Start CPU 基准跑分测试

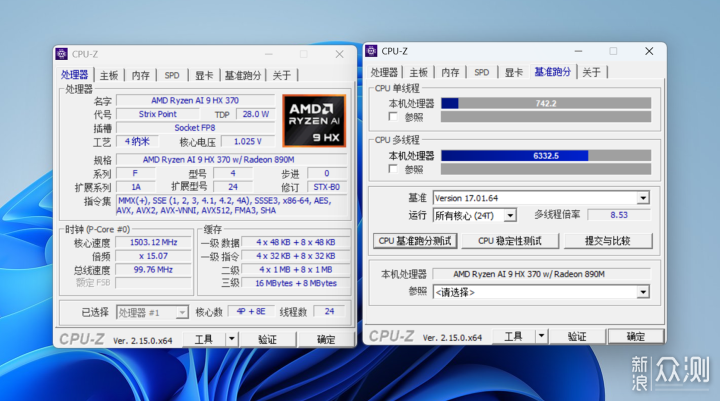415,241
